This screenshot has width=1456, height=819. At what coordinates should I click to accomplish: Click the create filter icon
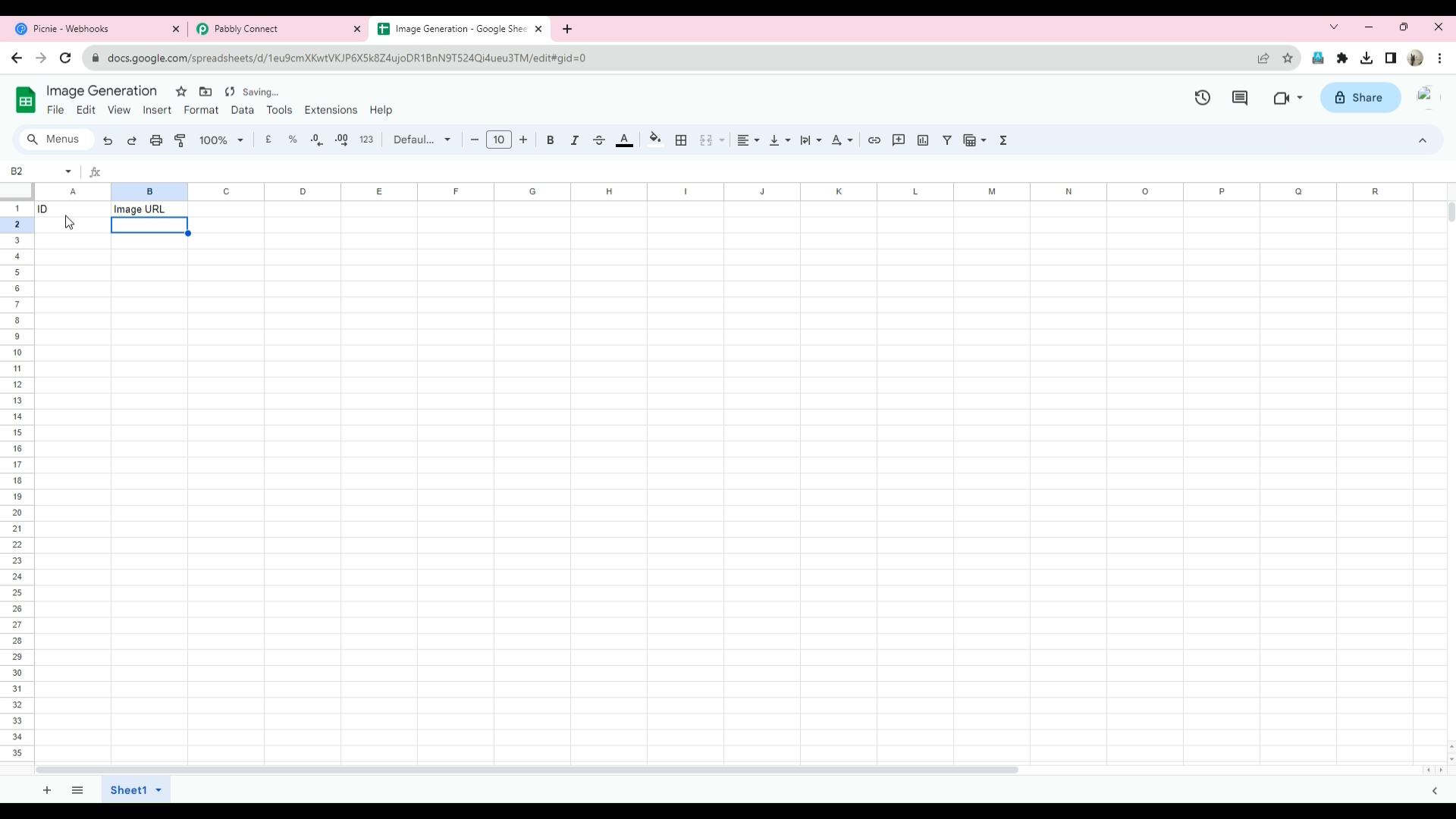[947, 140]
